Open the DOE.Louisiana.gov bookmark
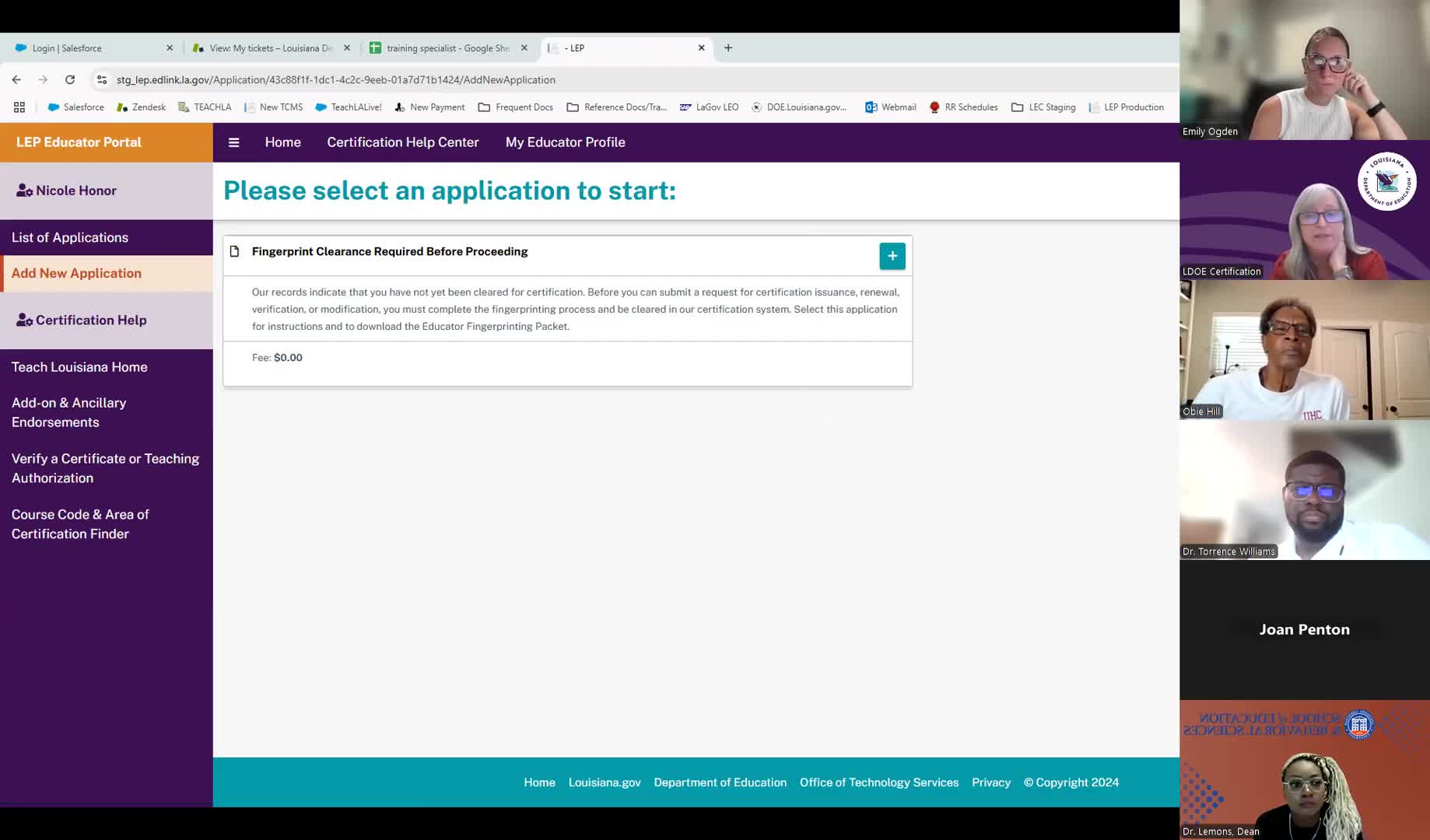 (799, 107)
